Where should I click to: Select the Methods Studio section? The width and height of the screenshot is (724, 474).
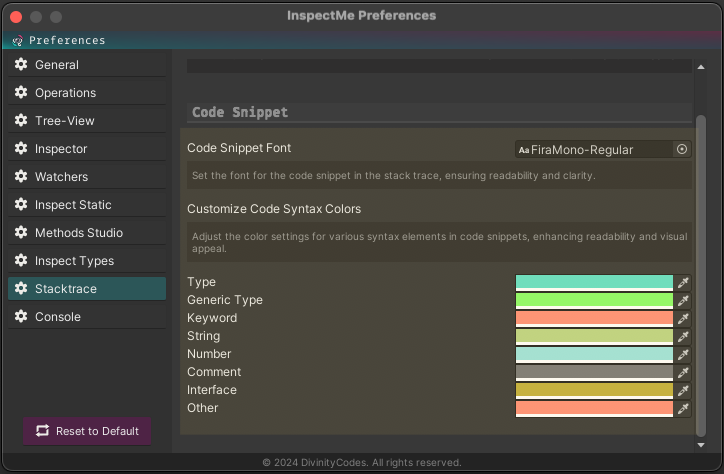tap(87, 233)
